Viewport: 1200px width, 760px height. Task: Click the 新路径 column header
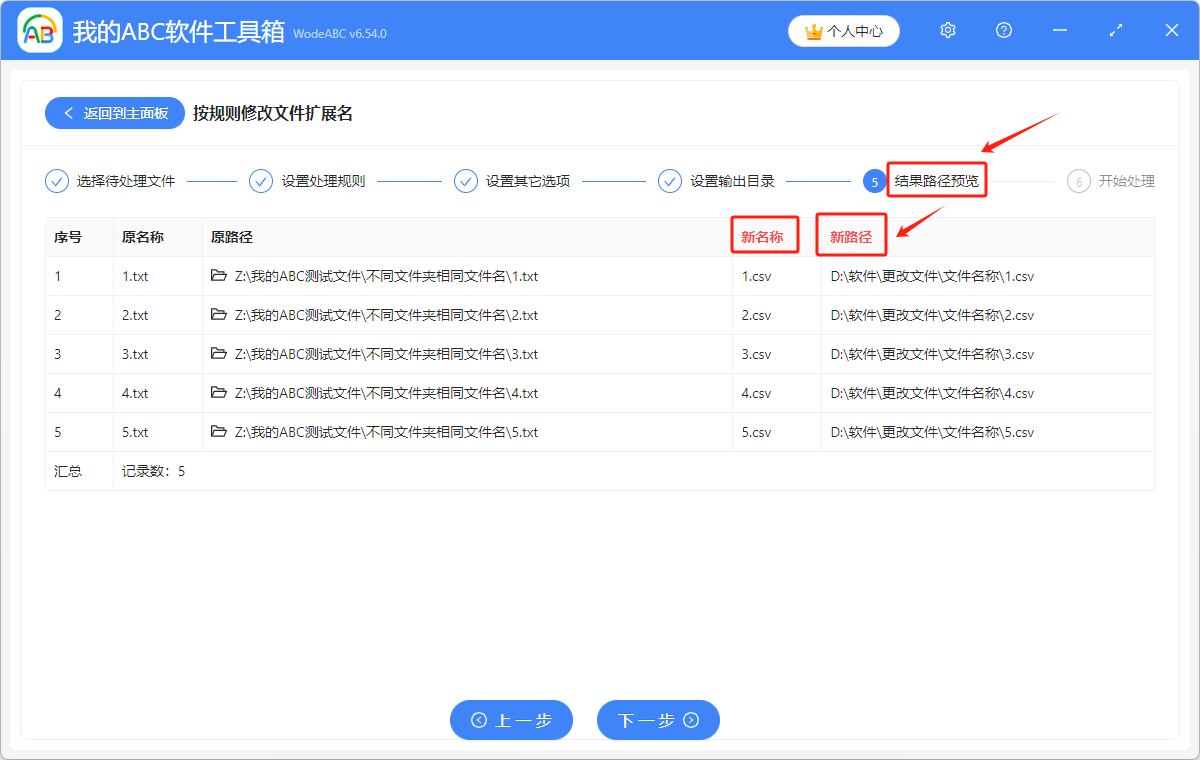(851, 237)
